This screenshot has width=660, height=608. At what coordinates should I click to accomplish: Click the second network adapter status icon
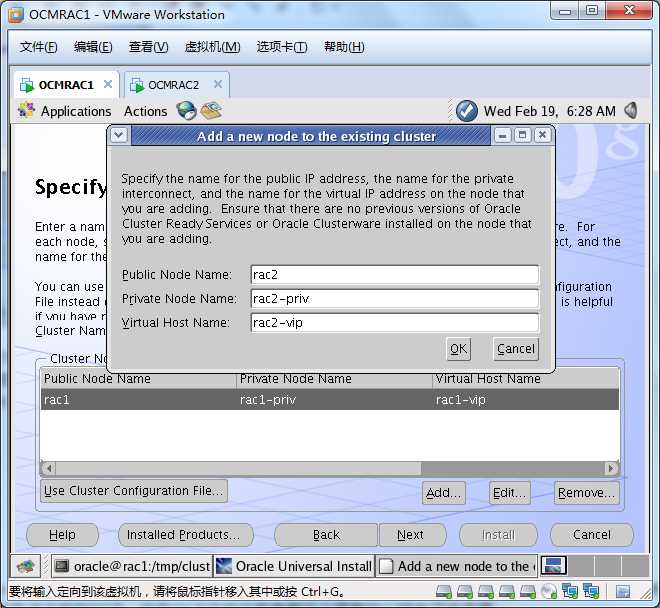pos(591,592)
